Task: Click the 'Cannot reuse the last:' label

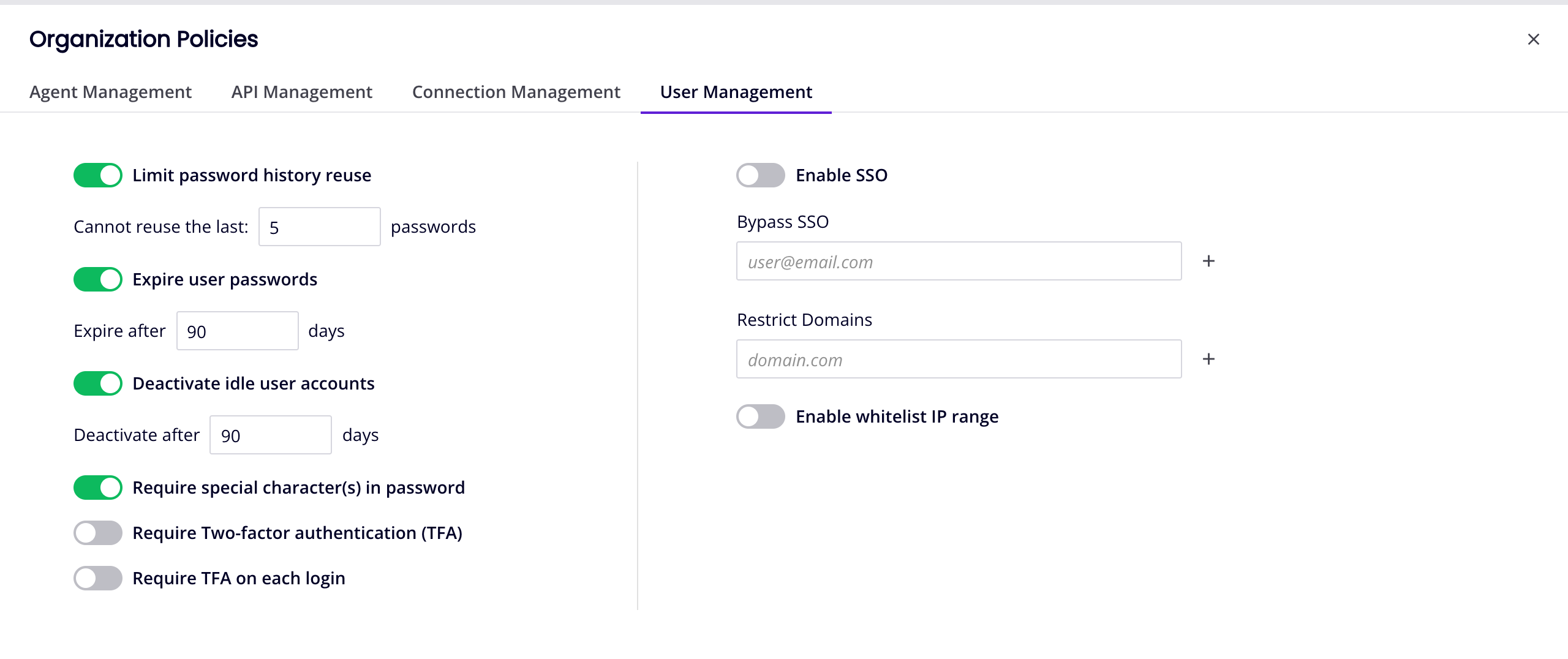Action: click(161, 227)
